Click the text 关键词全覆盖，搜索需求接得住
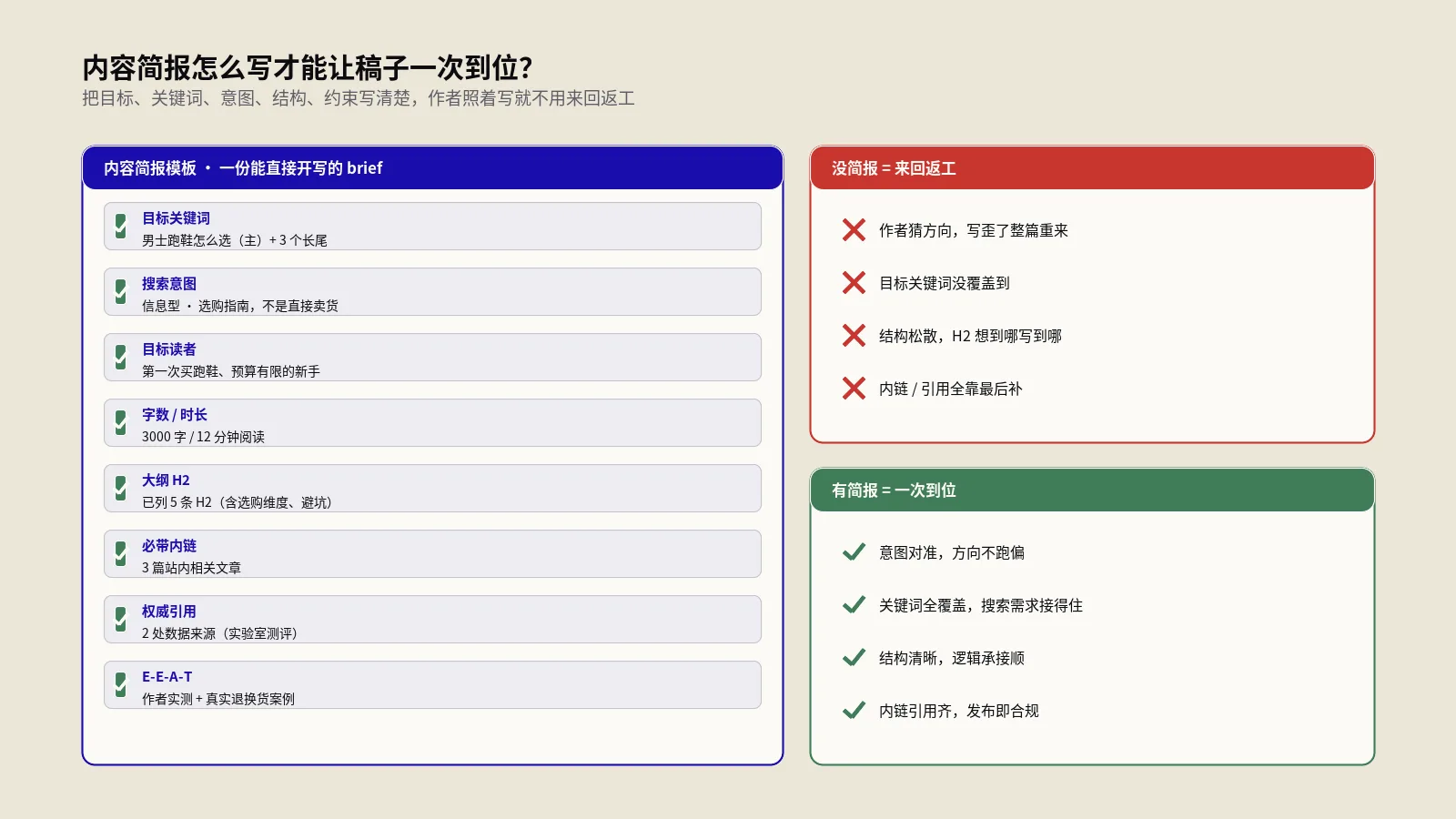Viewport: 1456px width, 819px height. coord(981,606)
